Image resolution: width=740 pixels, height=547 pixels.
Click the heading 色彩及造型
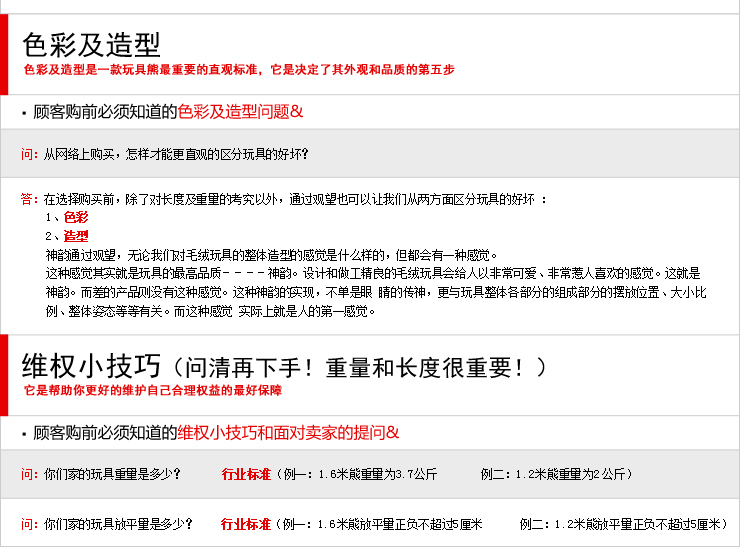[x=92, y=45]
